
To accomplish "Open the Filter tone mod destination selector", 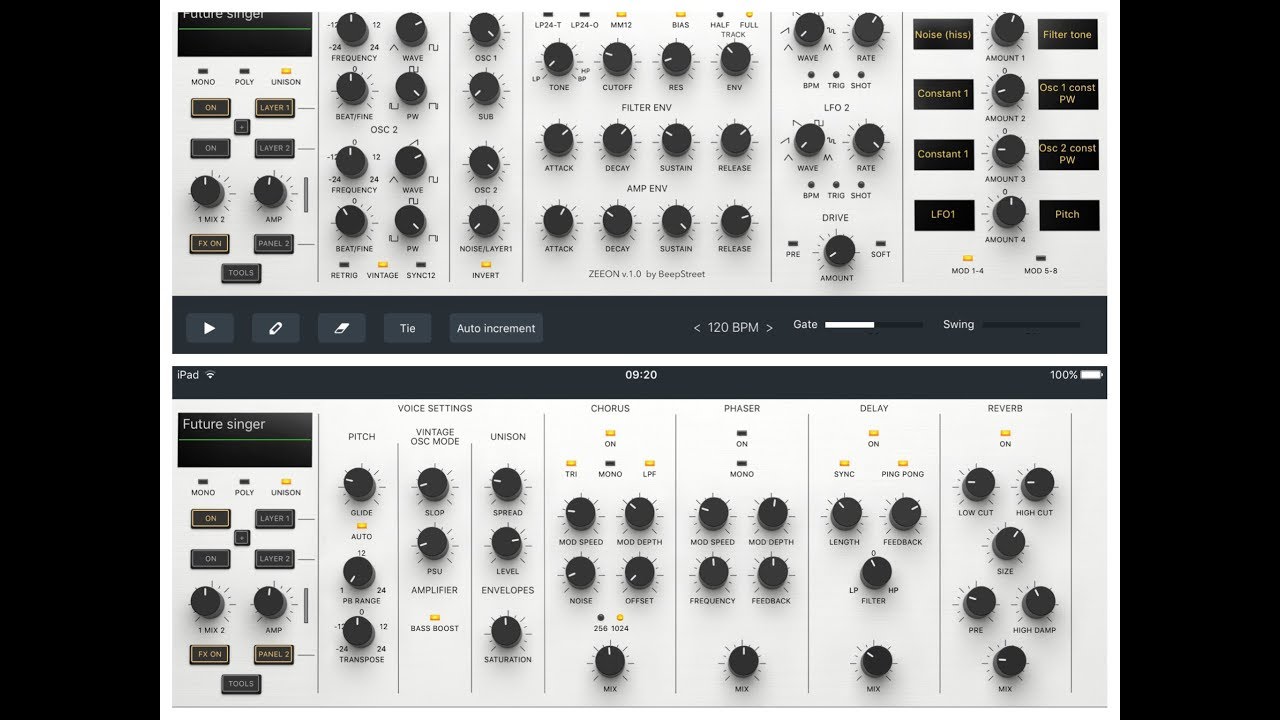I will pos(1068,35).
